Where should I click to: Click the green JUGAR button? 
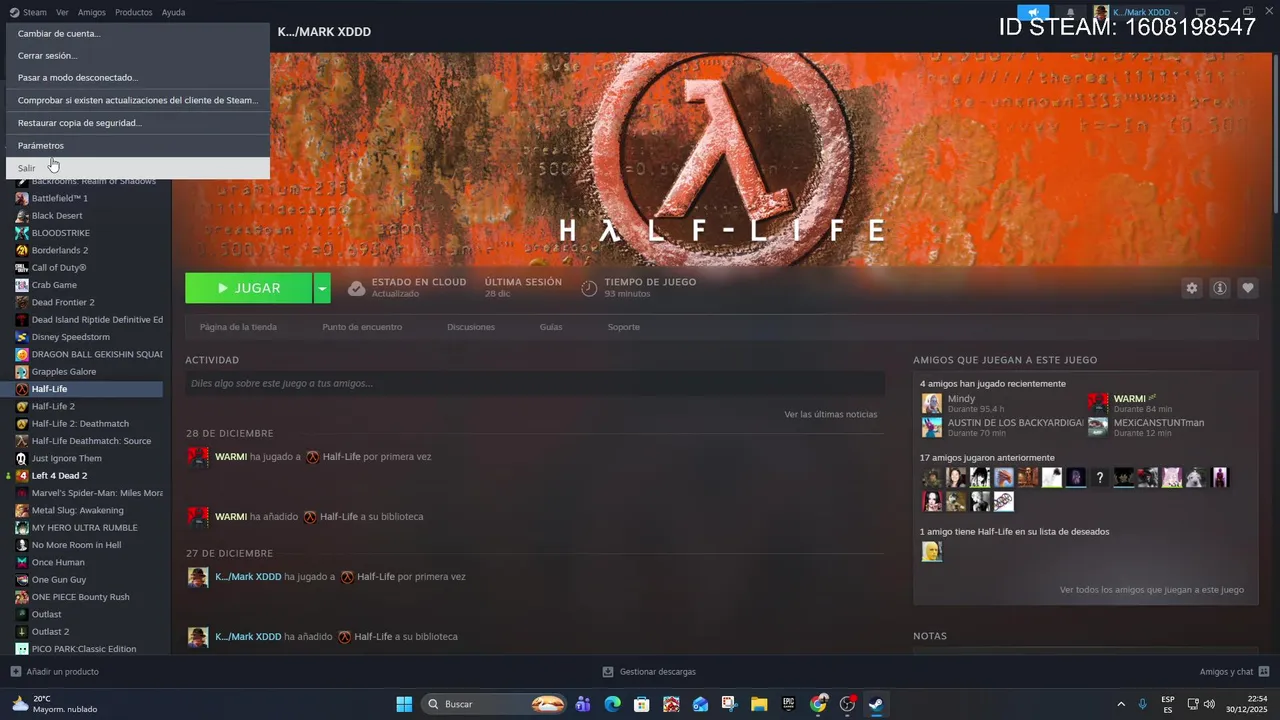click(249, 288)
